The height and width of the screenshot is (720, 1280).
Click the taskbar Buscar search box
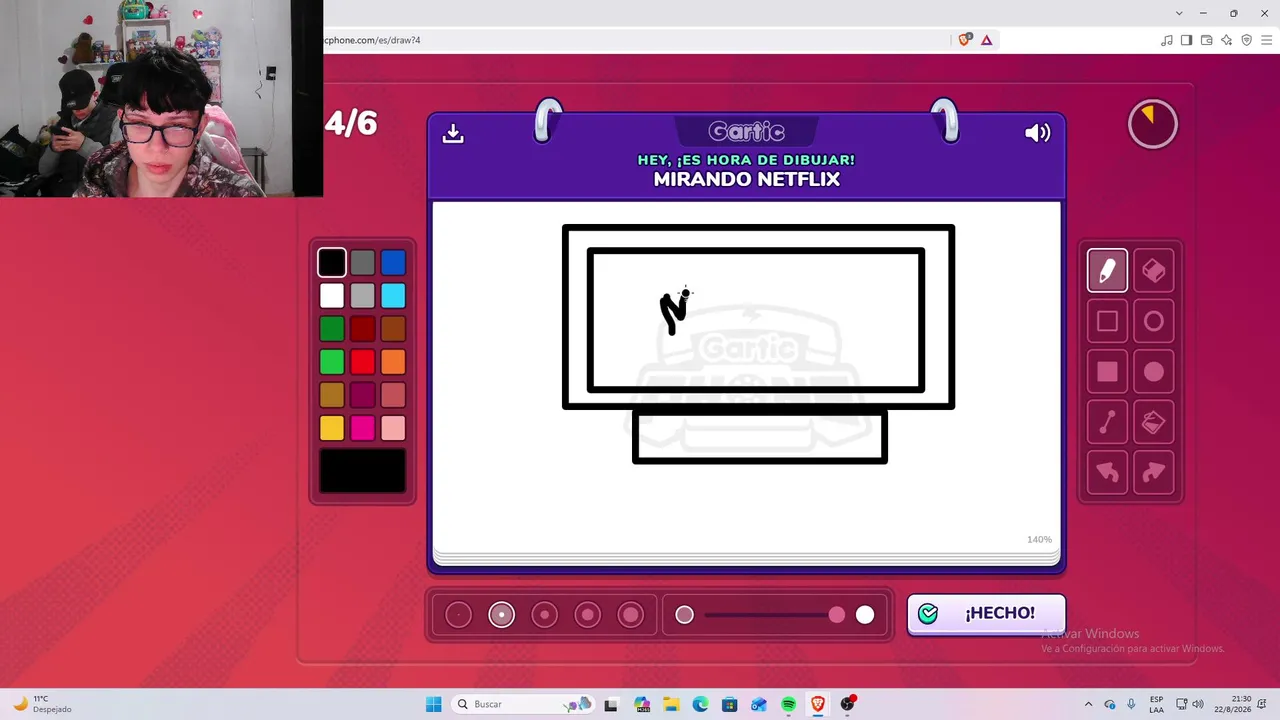pyautogui.click(x=522, y=704)
